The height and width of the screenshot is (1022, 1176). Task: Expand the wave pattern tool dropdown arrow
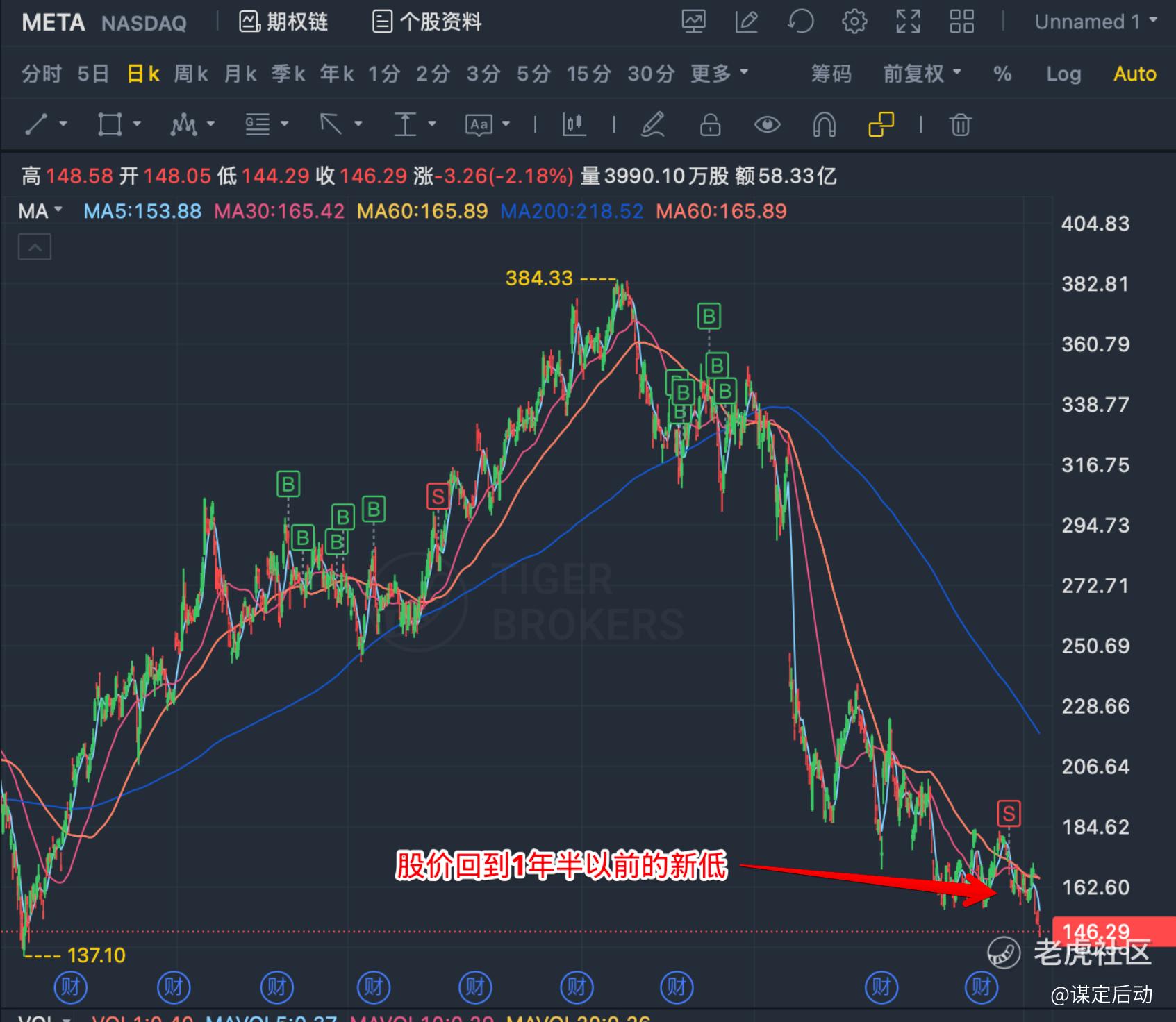[x=210, y=124]
